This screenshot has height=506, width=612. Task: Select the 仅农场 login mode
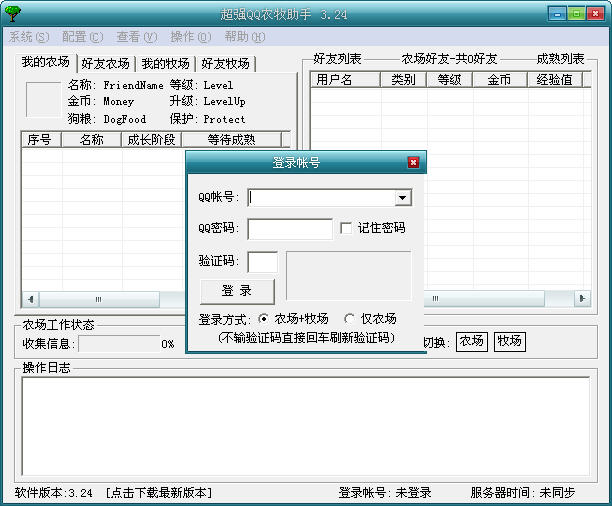(350, 319)
